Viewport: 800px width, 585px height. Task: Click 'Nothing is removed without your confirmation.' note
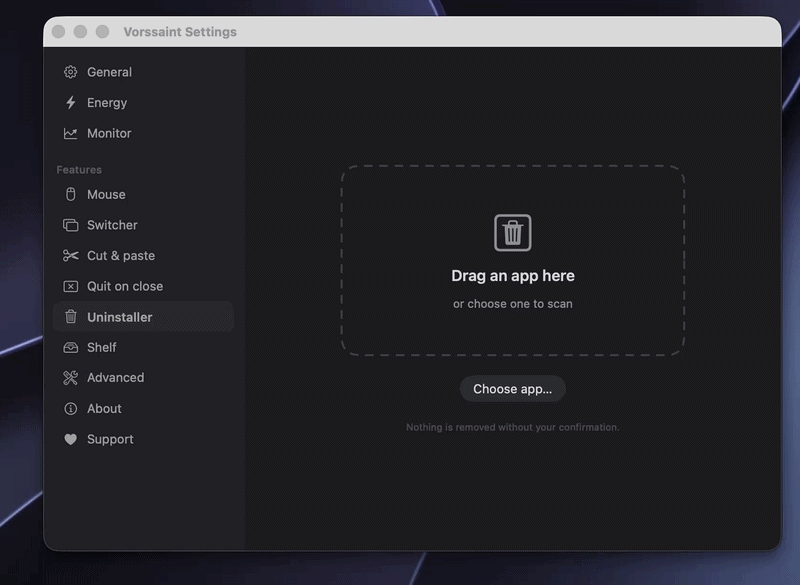(513, 427)
